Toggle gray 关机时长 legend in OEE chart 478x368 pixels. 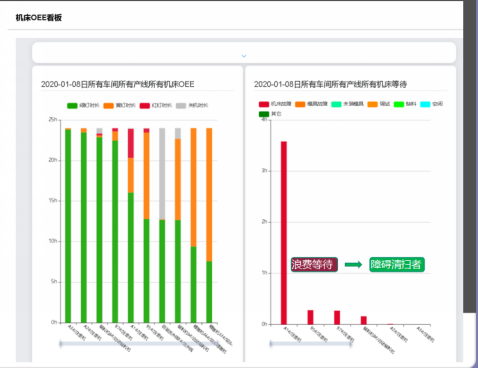[192, 106]
